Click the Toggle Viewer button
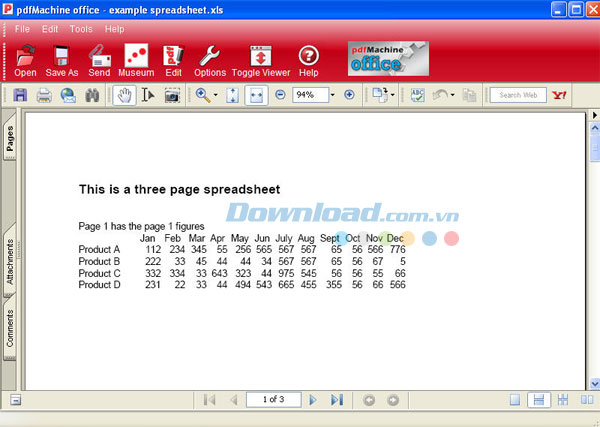This screenshot has width=600, height=427. (x=259, y=60)
